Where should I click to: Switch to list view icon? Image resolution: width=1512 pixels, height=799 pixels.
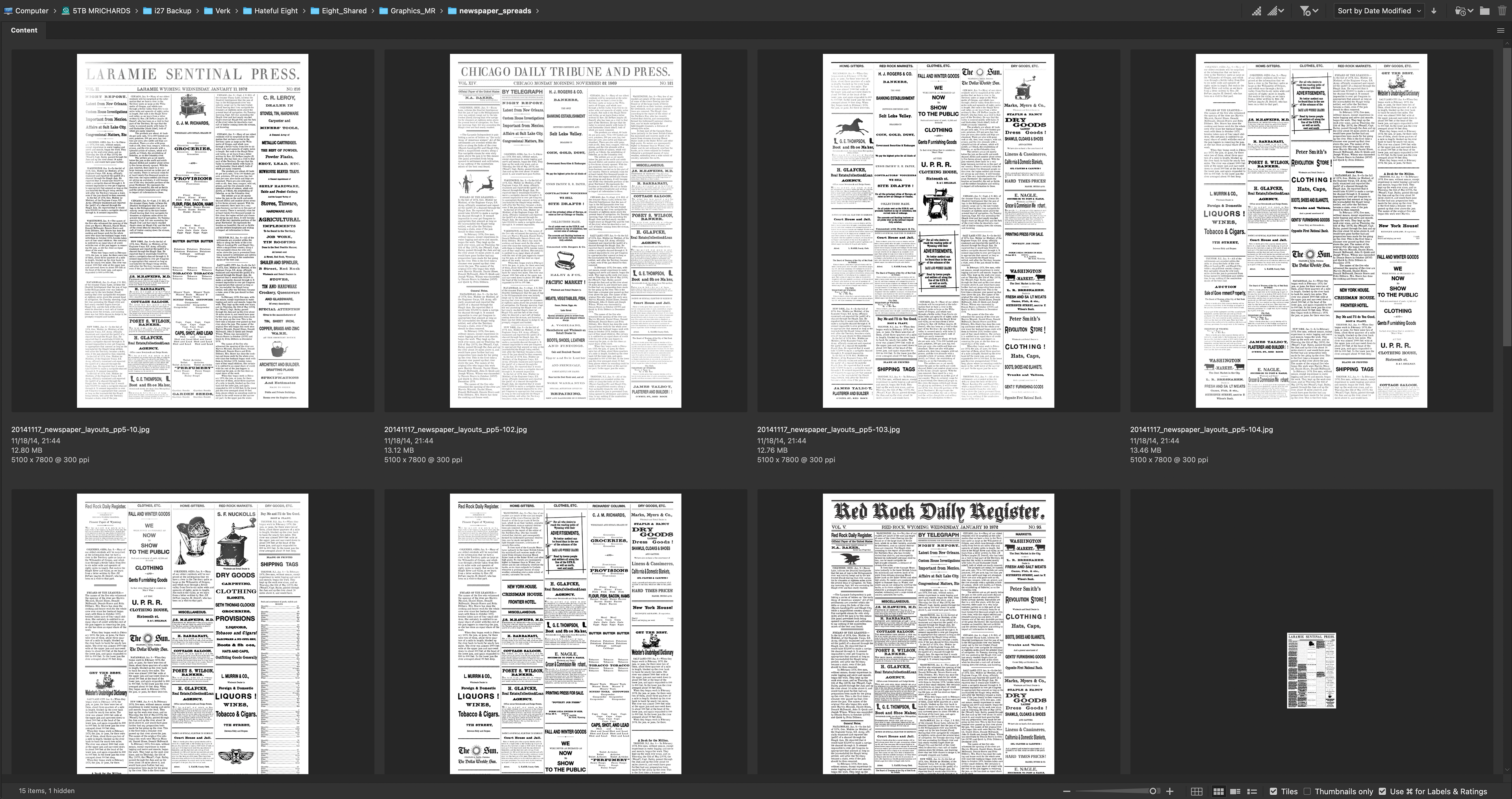point(1251,792)
